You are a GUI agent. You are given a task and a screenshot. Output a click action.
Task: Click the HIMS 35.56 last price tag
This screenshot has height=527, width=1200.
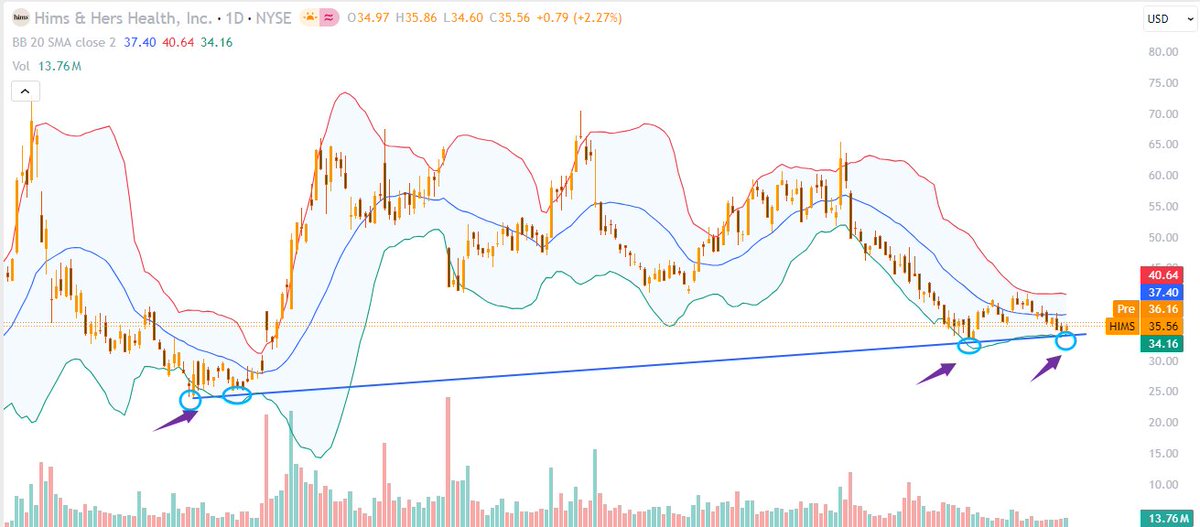click(1146, 326)
